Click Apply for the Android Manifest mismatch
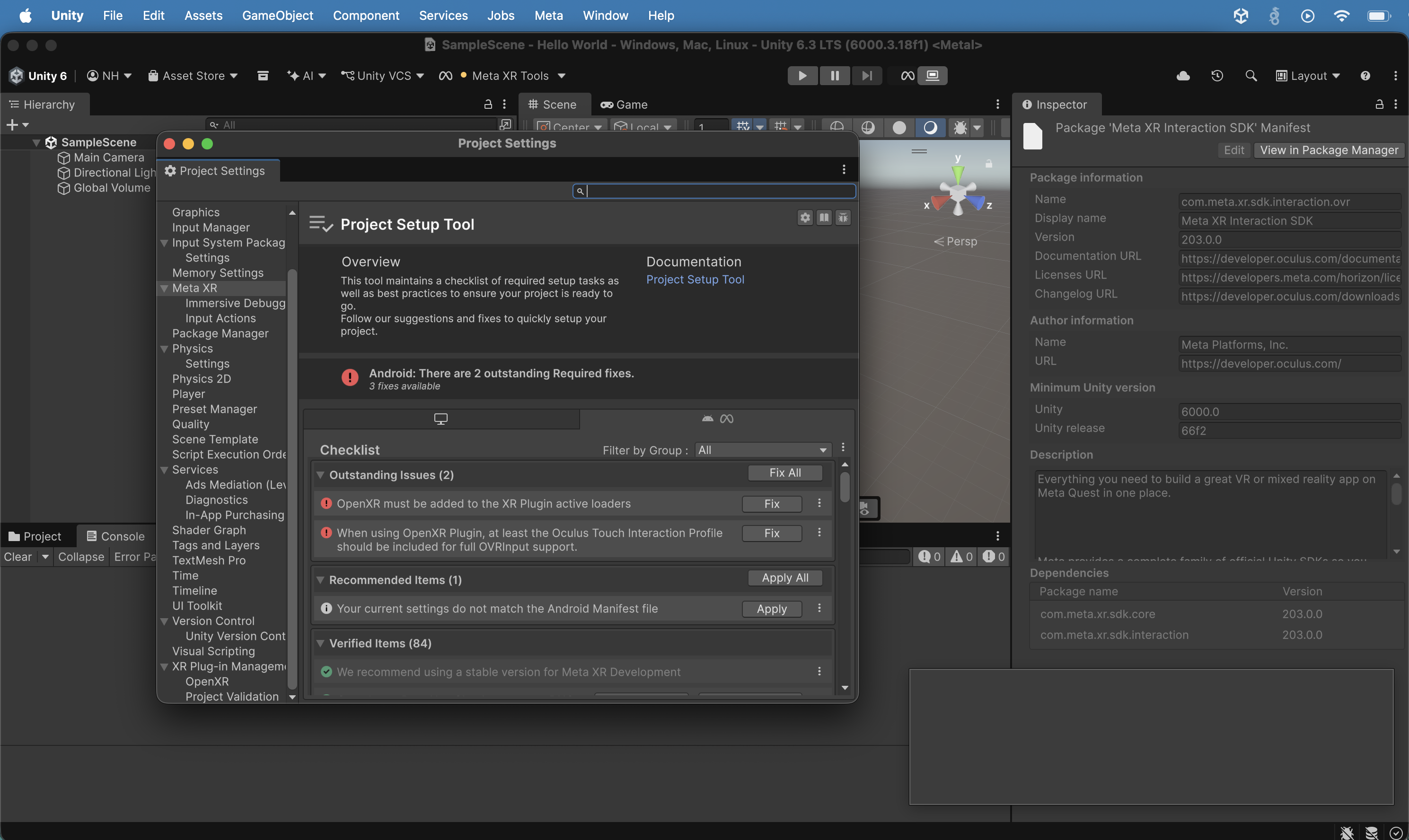The image size is (1409, 840). coord(772,609)
